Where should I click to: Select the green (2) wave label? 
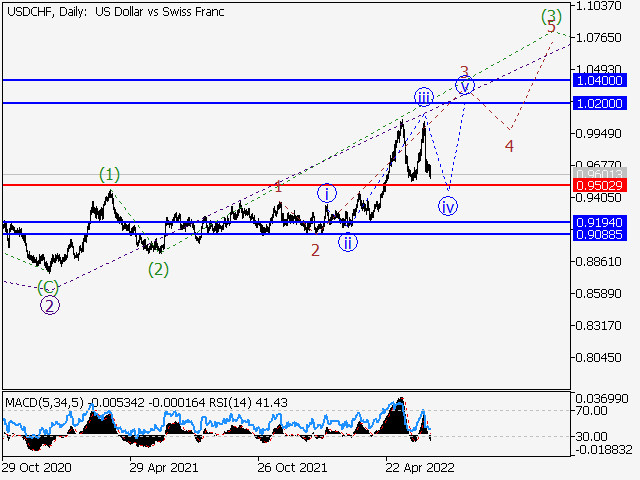click(x=158, y=269)
